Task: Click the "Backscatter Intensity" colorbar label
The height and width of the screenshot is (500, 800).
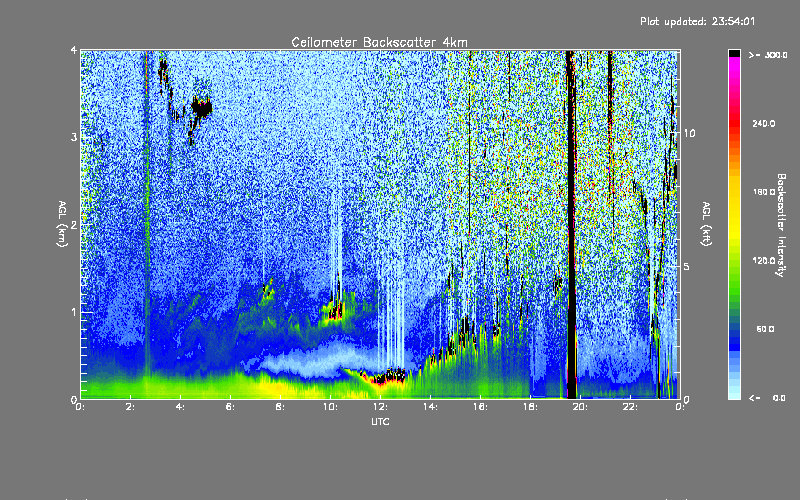Action: [781, 225]
